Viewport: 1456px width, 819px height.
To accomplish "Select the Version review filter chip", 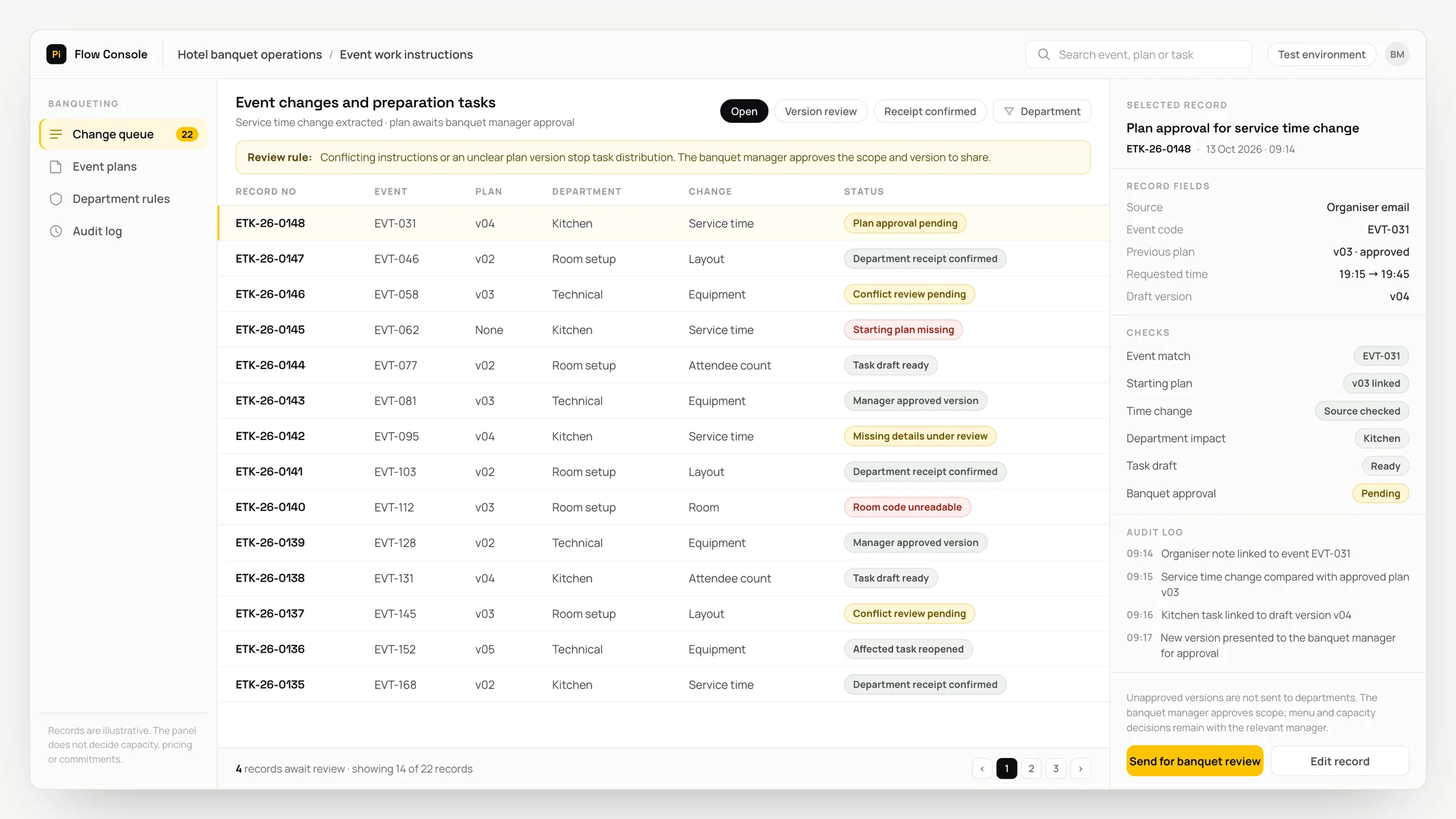I will pyautogui.click(x=820, y=112).
